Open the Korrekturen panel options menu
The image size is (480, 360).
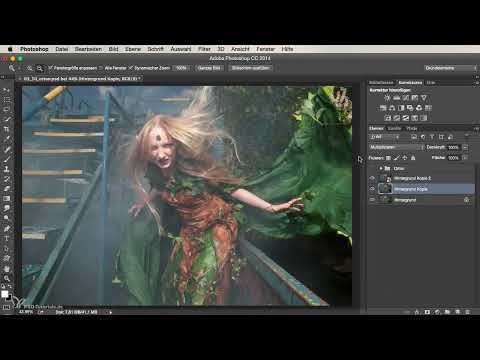pyautogui.click(x=477, y=82)
